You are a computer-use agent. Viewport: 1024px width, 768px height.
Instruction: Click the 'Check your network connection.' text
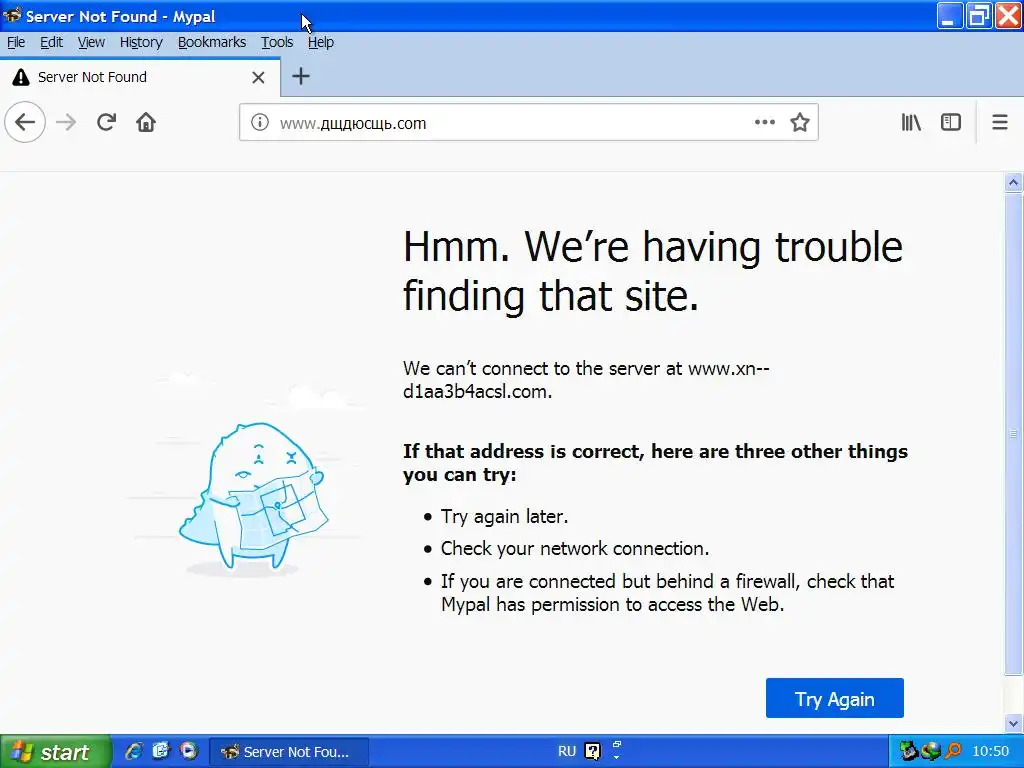pyautogui.click(x=575, y=549)
